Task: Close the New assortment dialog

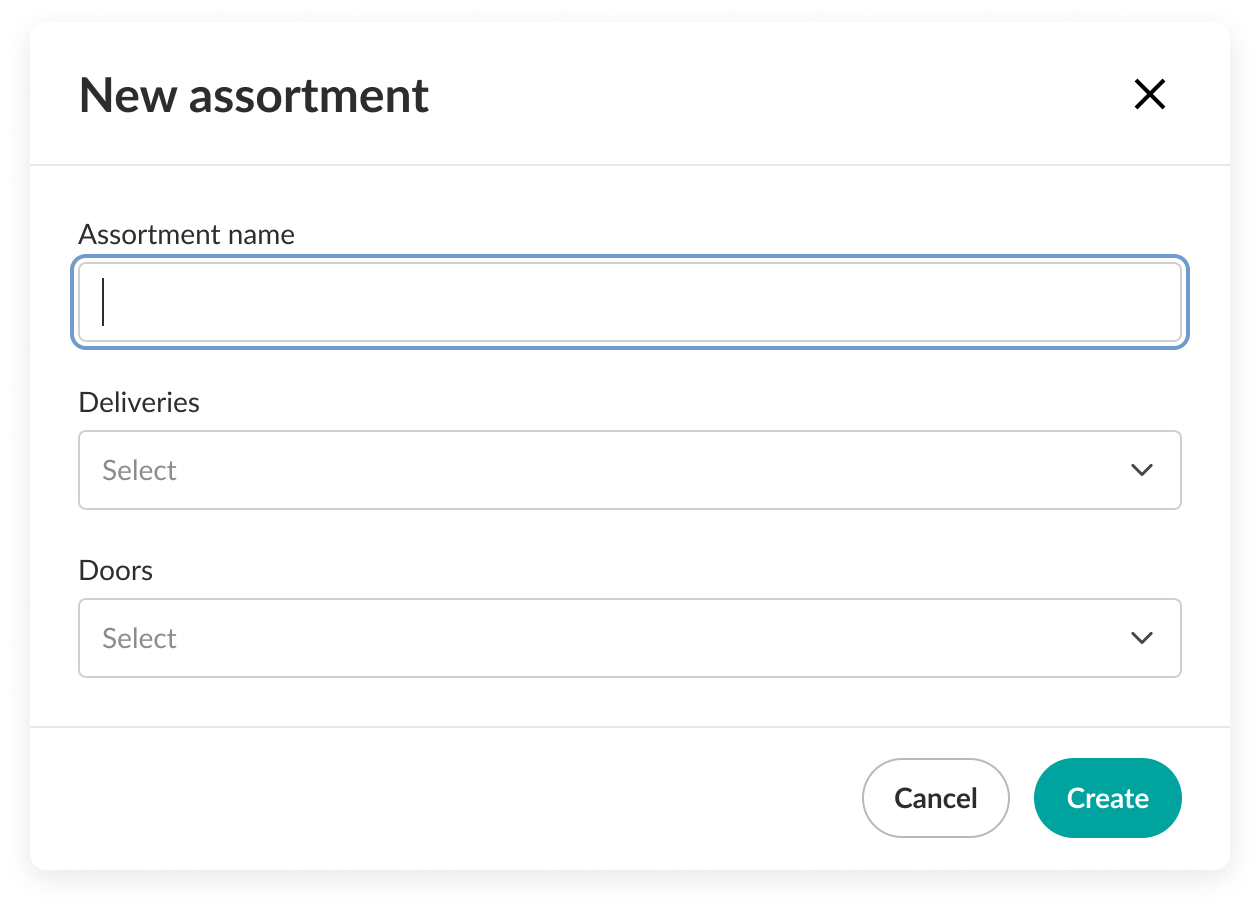Action: pyautogui.click(x=1149, y=95)
